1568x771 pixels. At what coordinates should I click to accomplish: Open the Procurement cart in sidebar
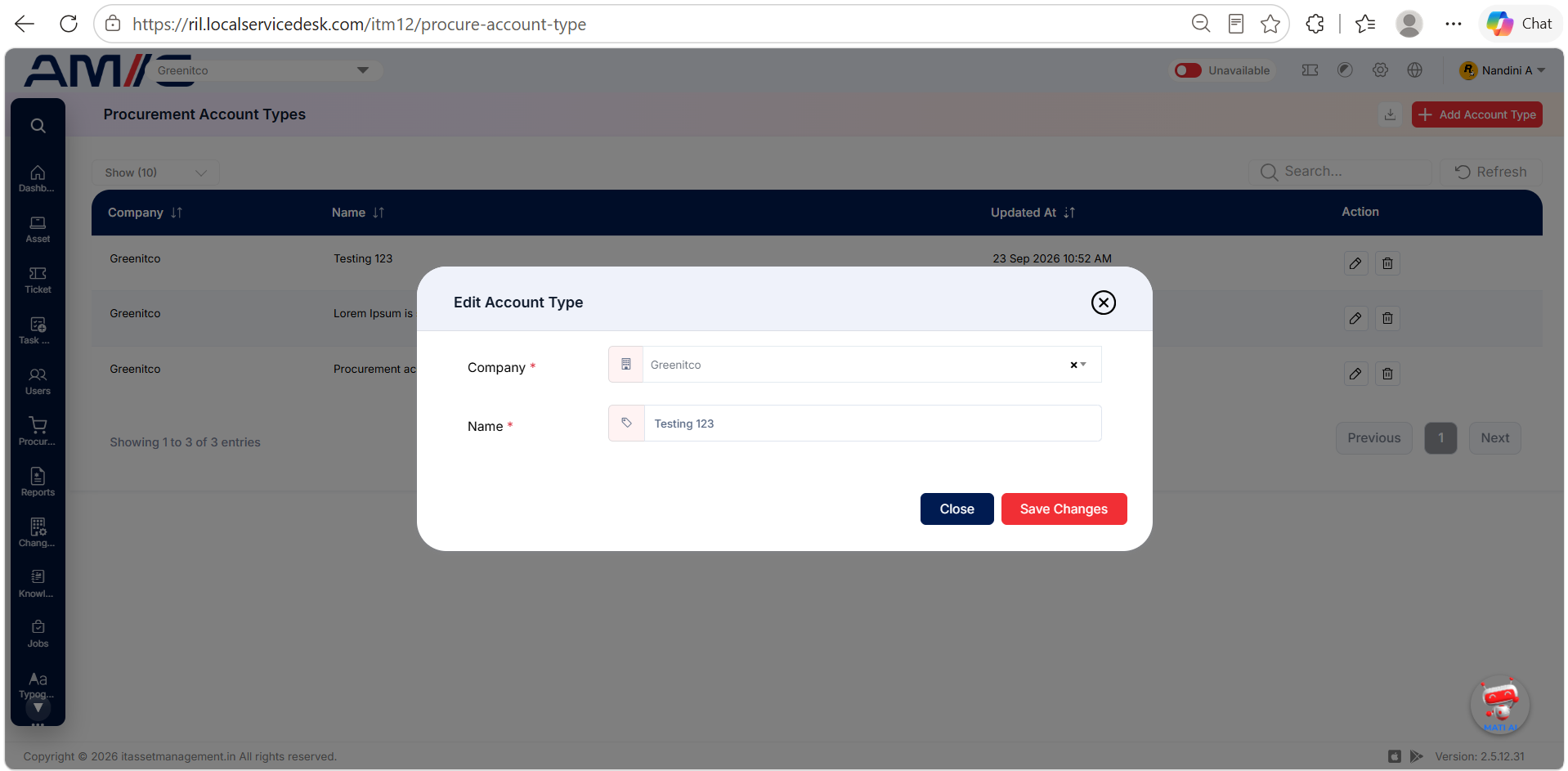(x=38, y=432)
